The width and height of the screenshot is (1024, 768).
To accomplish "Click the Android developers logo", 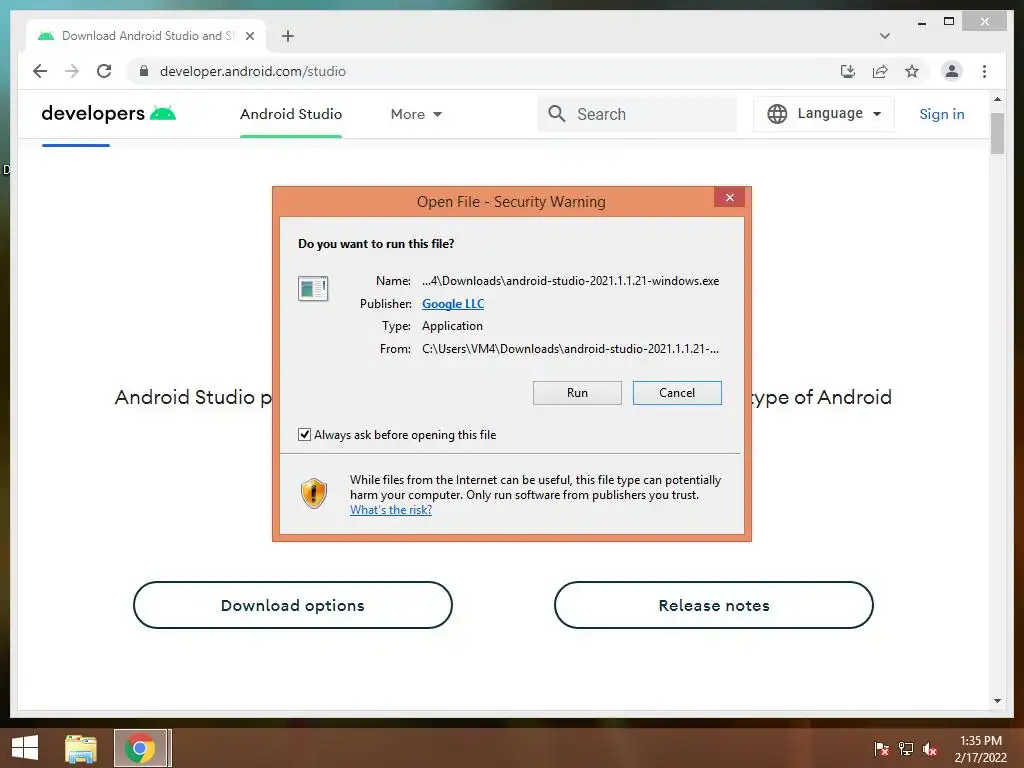I will pos(108,114).
